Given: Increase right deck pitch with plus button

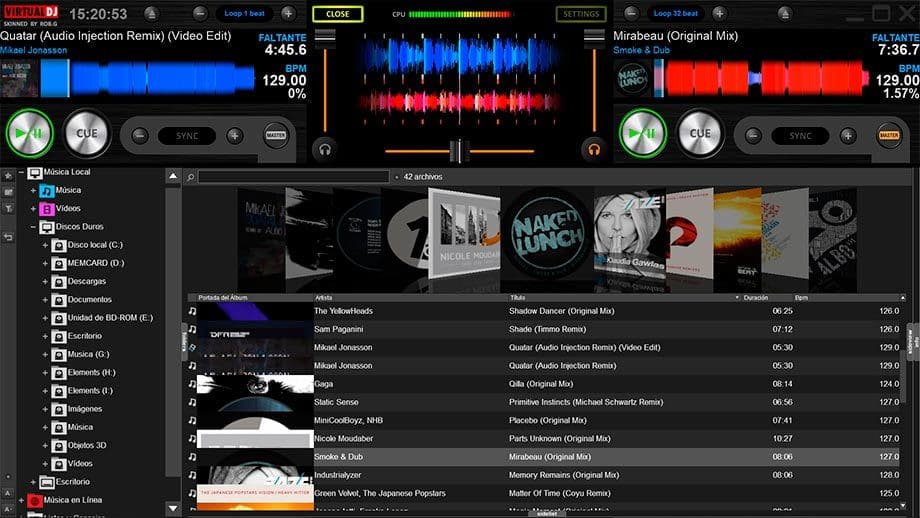Looking at the screenshot, I should tap(848, 136).
